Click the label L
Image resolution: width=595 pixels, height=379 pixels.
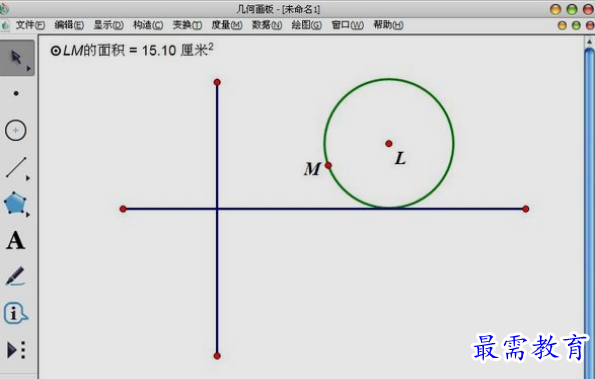point(400,158)
